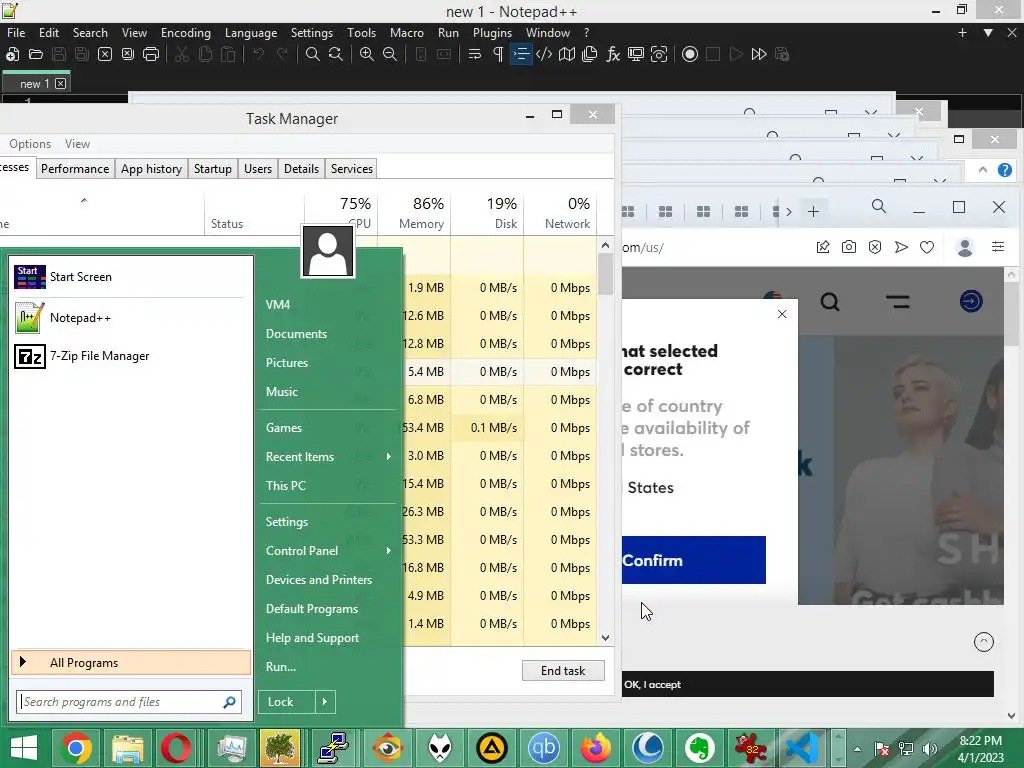Click the website's search magnifier icon
Image resolution: width=1024 pixels, height=768 pixels.
point(830,302)
